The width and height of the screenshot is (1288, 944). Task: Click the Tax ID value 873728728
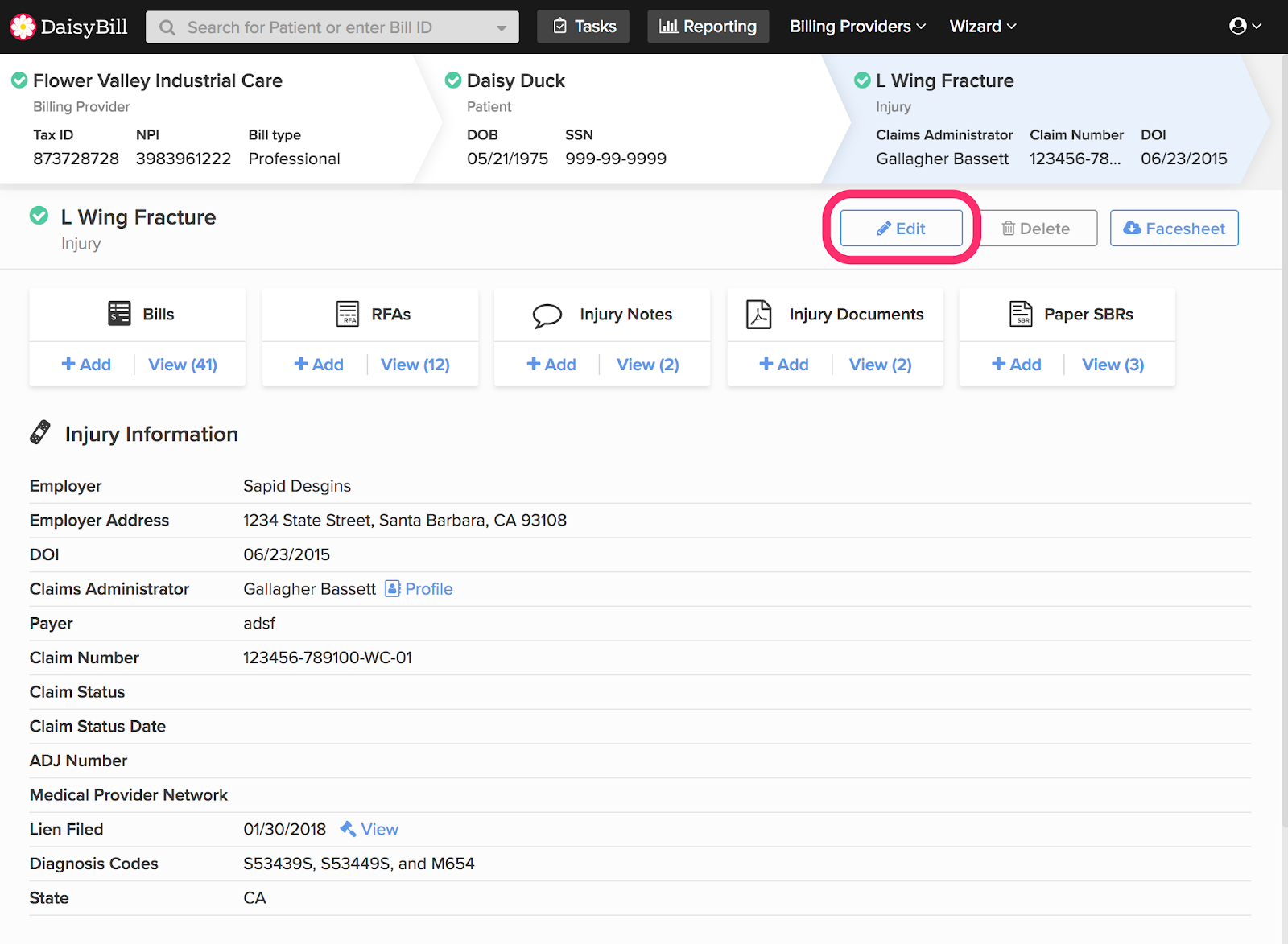[76, 159]
